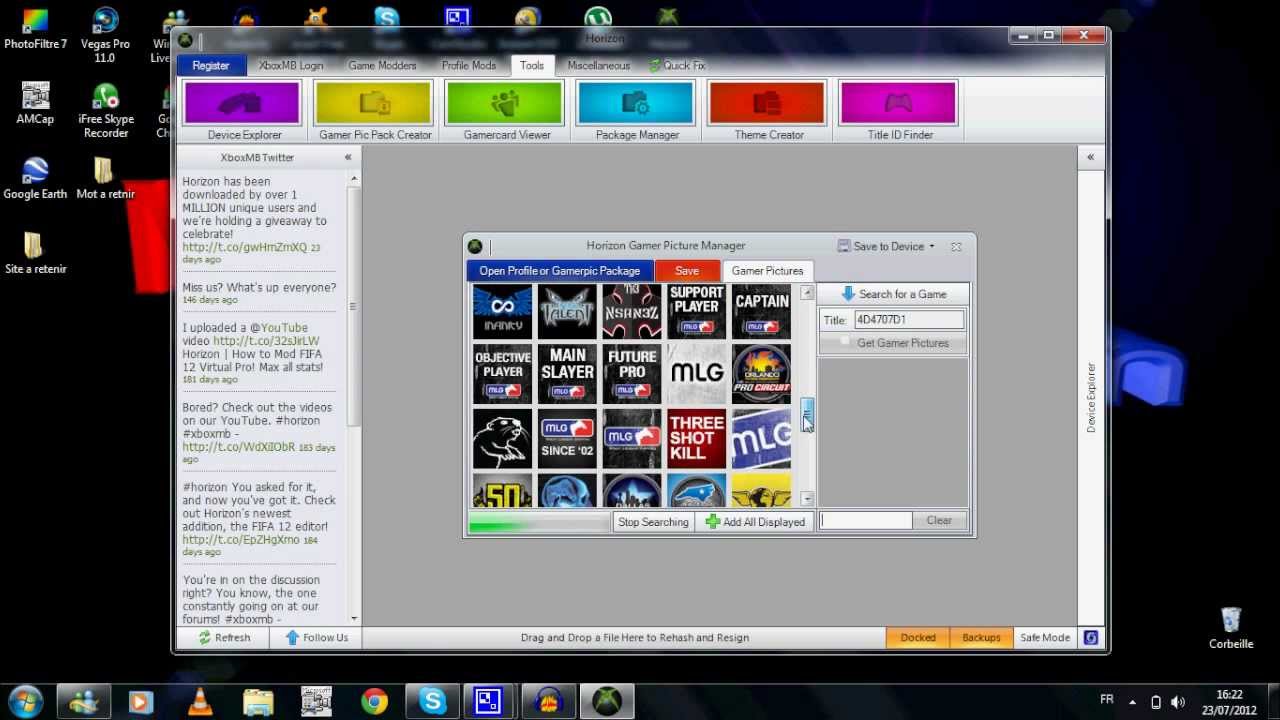Open Google Earth desktop shortcut
Viewport: 1280px width, 720px height.
(35, 178)
